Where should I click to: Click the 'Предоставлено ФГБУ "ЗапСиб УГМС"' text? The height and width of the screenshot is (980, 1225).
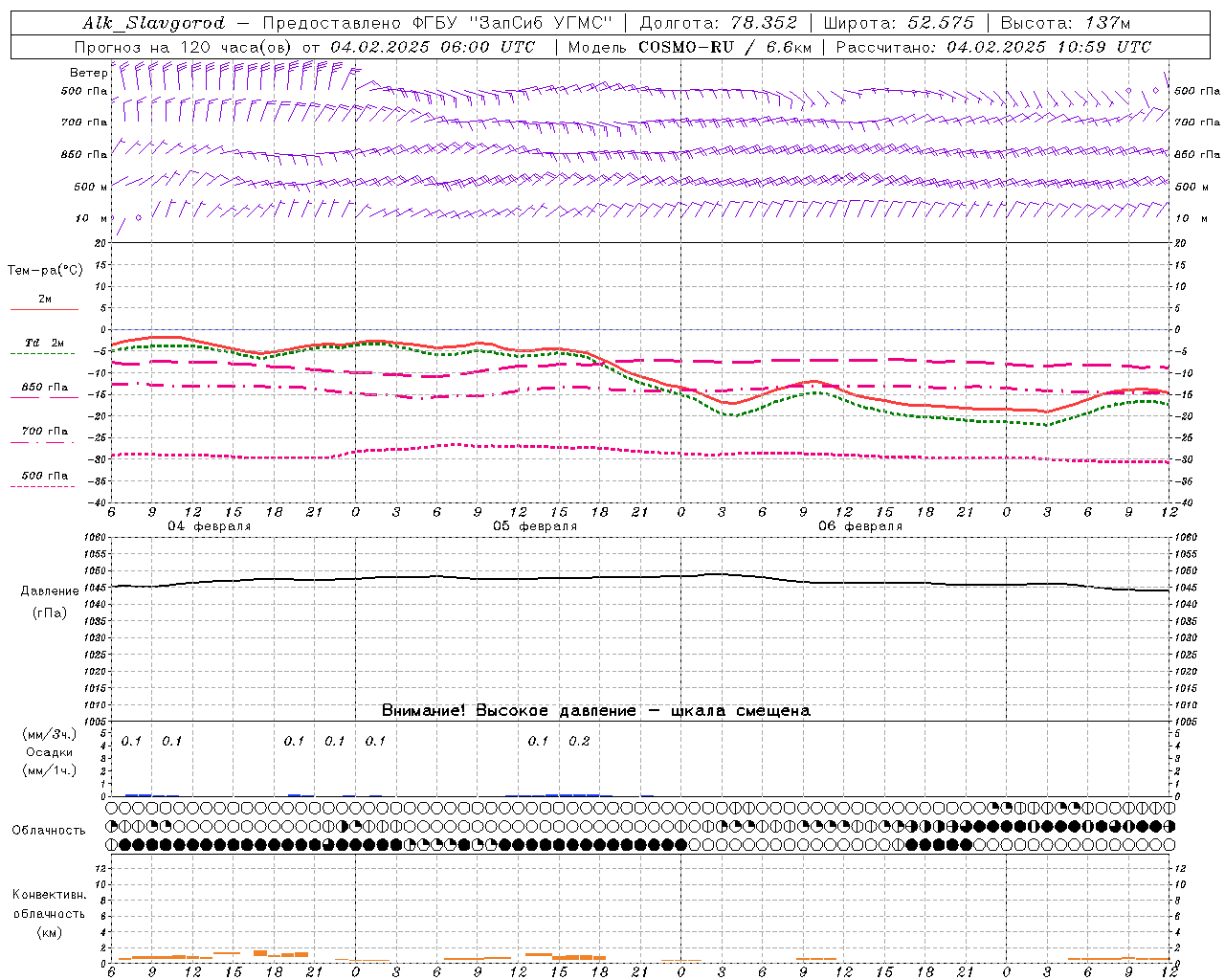tap(437, 23)
